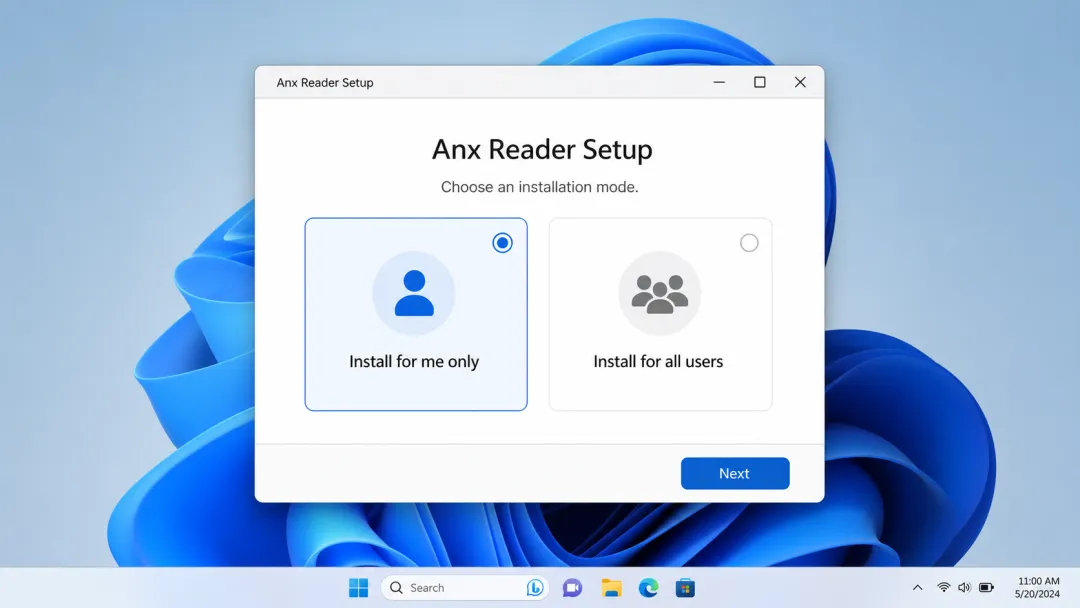
Task: Click the Anx Reader Setup main heading
Action: (x=542, y=149)
